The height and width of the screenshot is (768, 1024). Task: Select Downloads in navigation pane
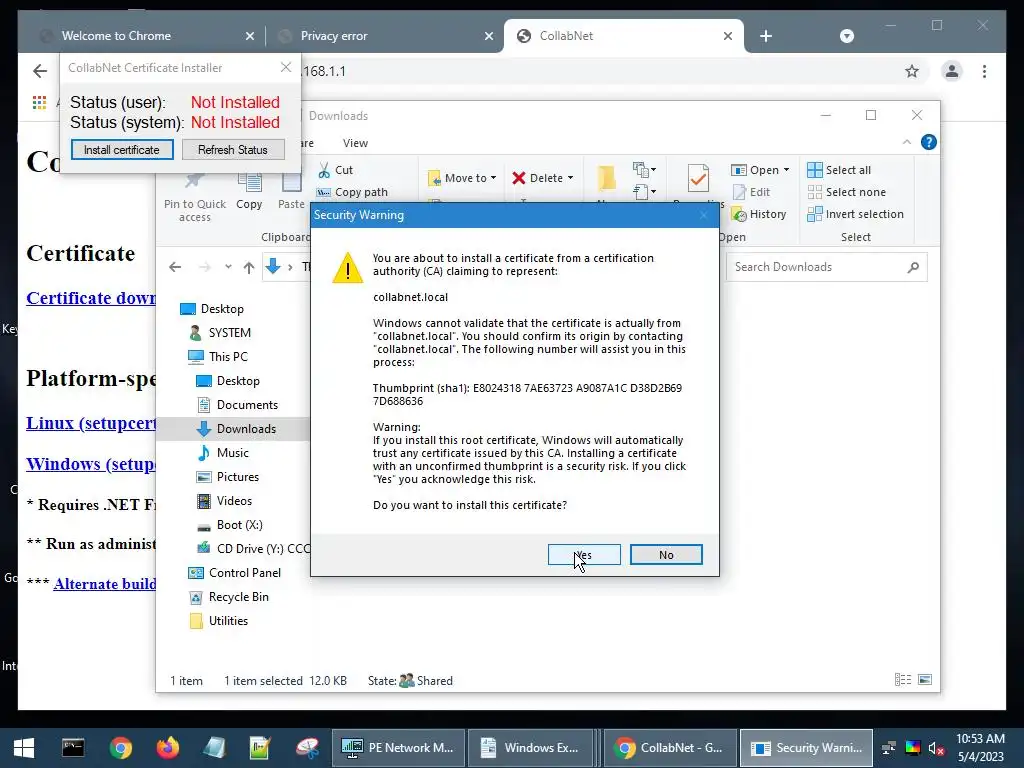pyautogui.click(x=236, y=429)
